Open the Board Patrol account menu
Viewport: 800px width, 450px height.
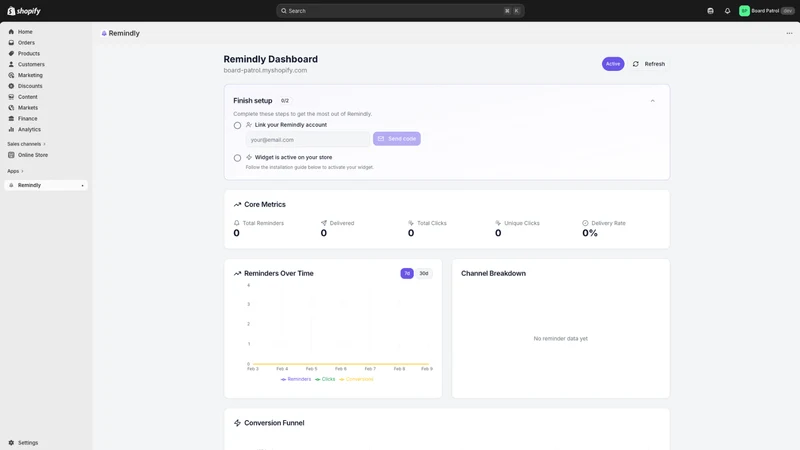click(x=767, y=11)
